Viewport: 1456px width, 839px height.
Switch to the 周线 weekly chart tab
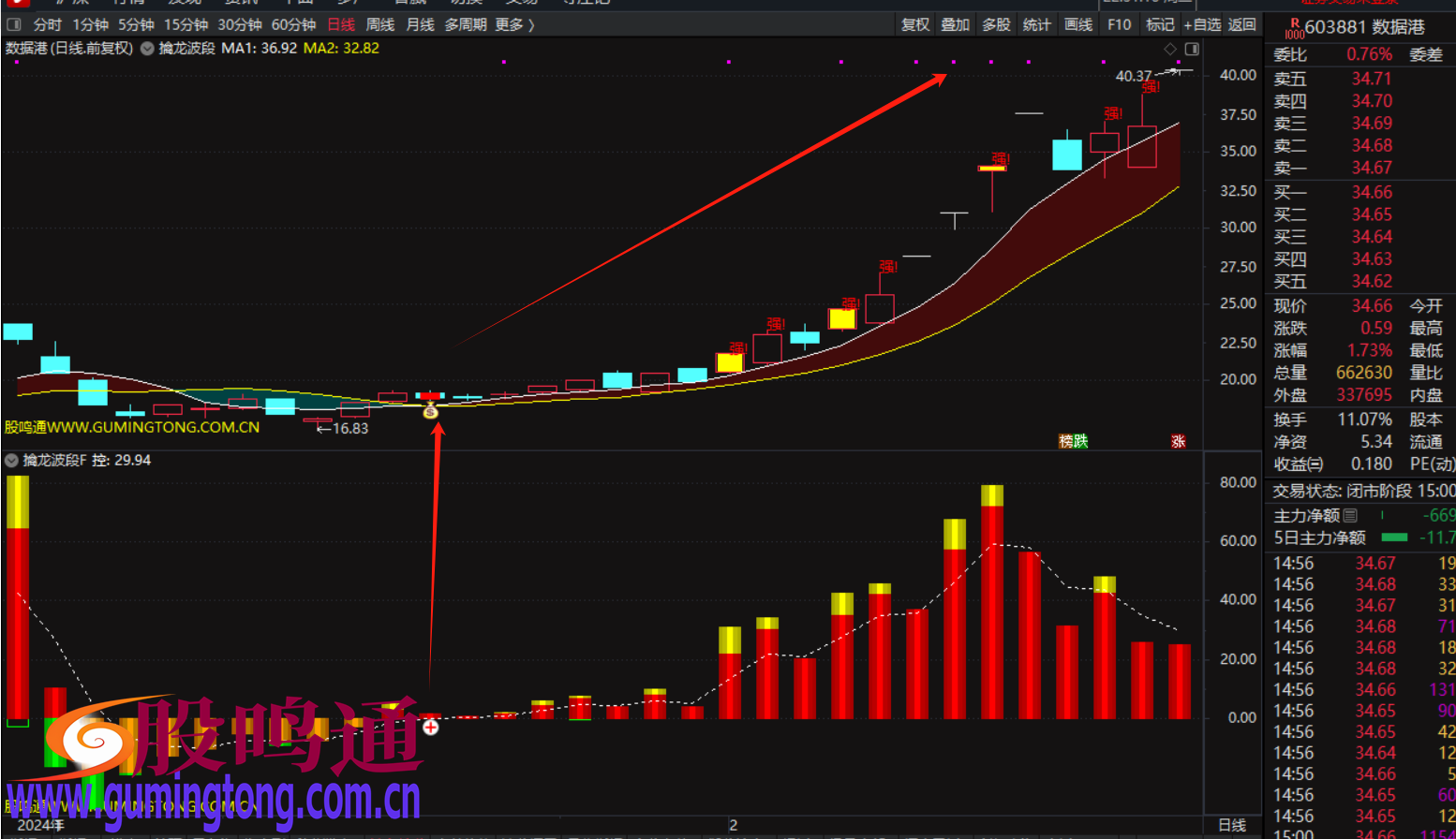380,24
